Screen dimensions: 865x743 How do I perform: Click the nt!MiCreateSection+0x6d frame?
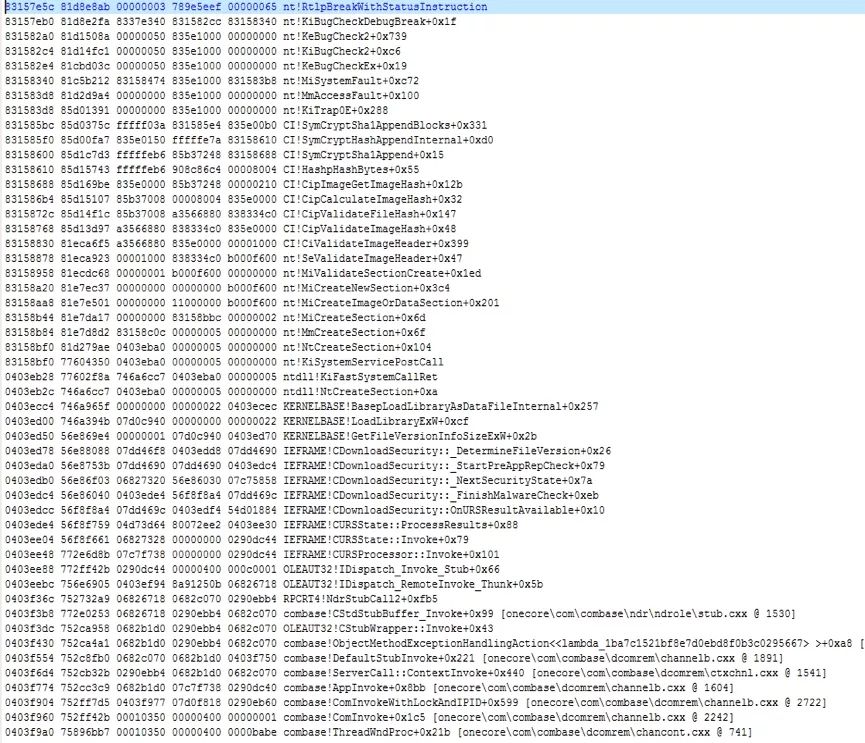[215, 318]
